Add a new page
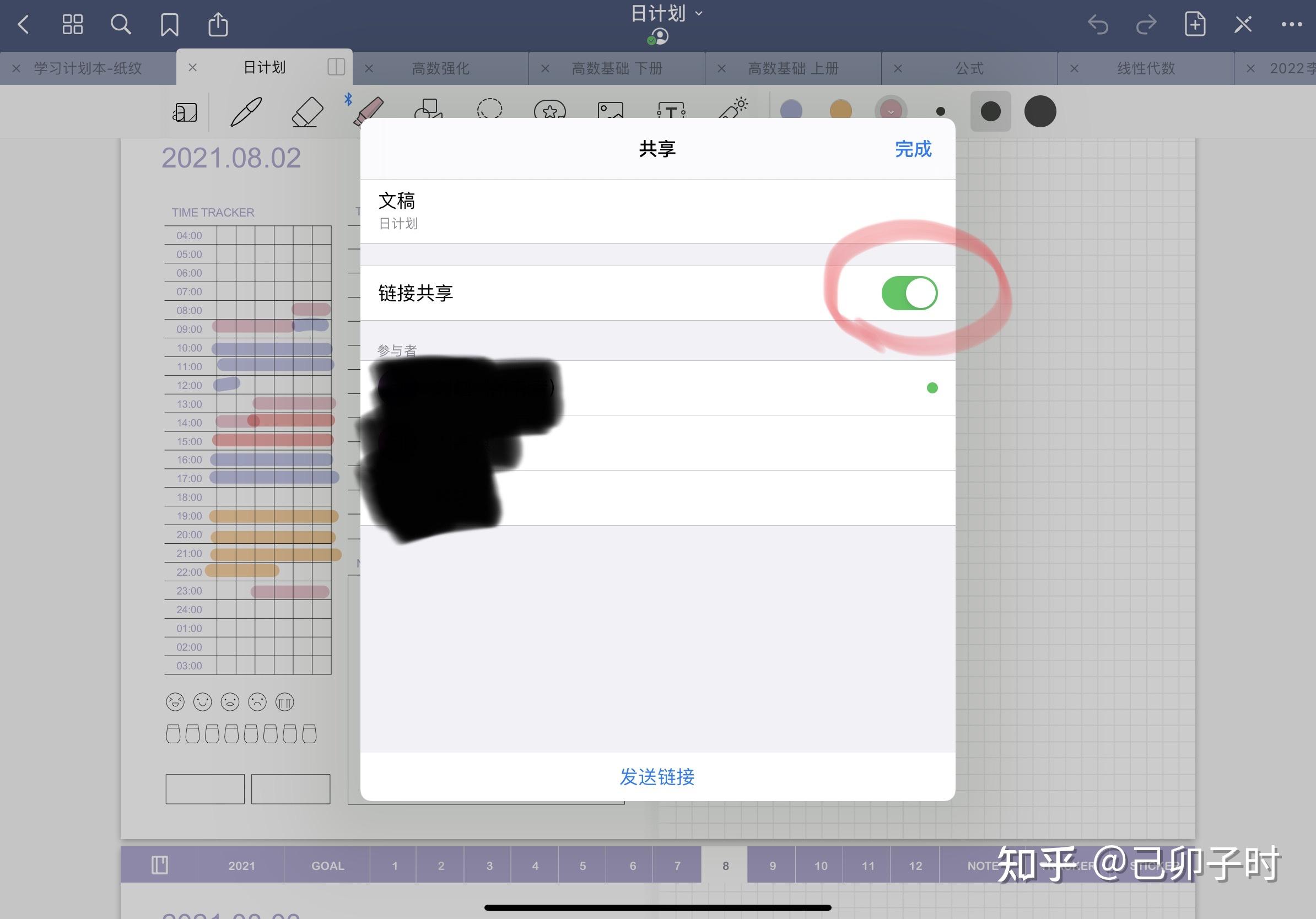The image size is (1316, 919). (1195, 24)
